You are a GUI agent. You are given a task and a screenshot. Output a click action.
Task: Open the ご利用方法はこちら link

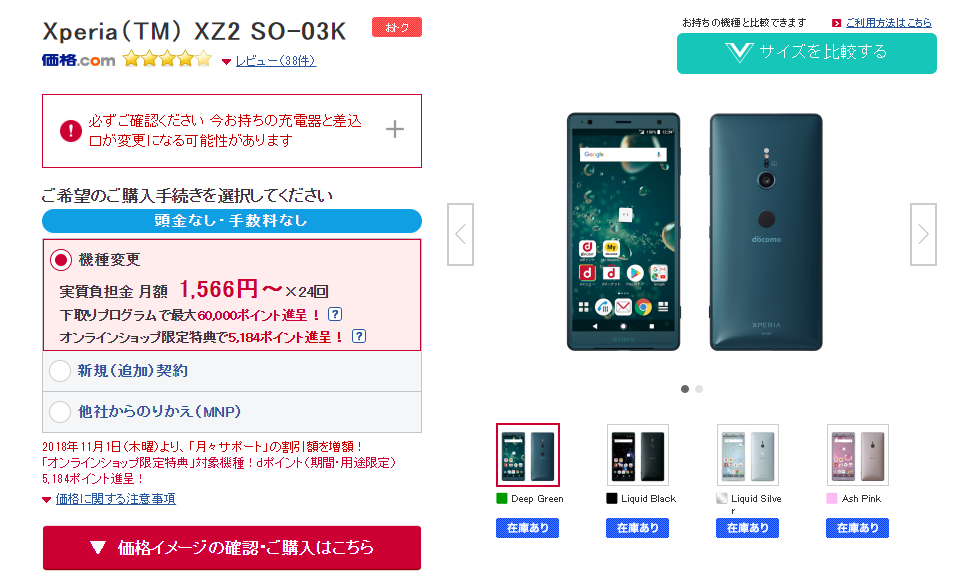click(888, 23)
